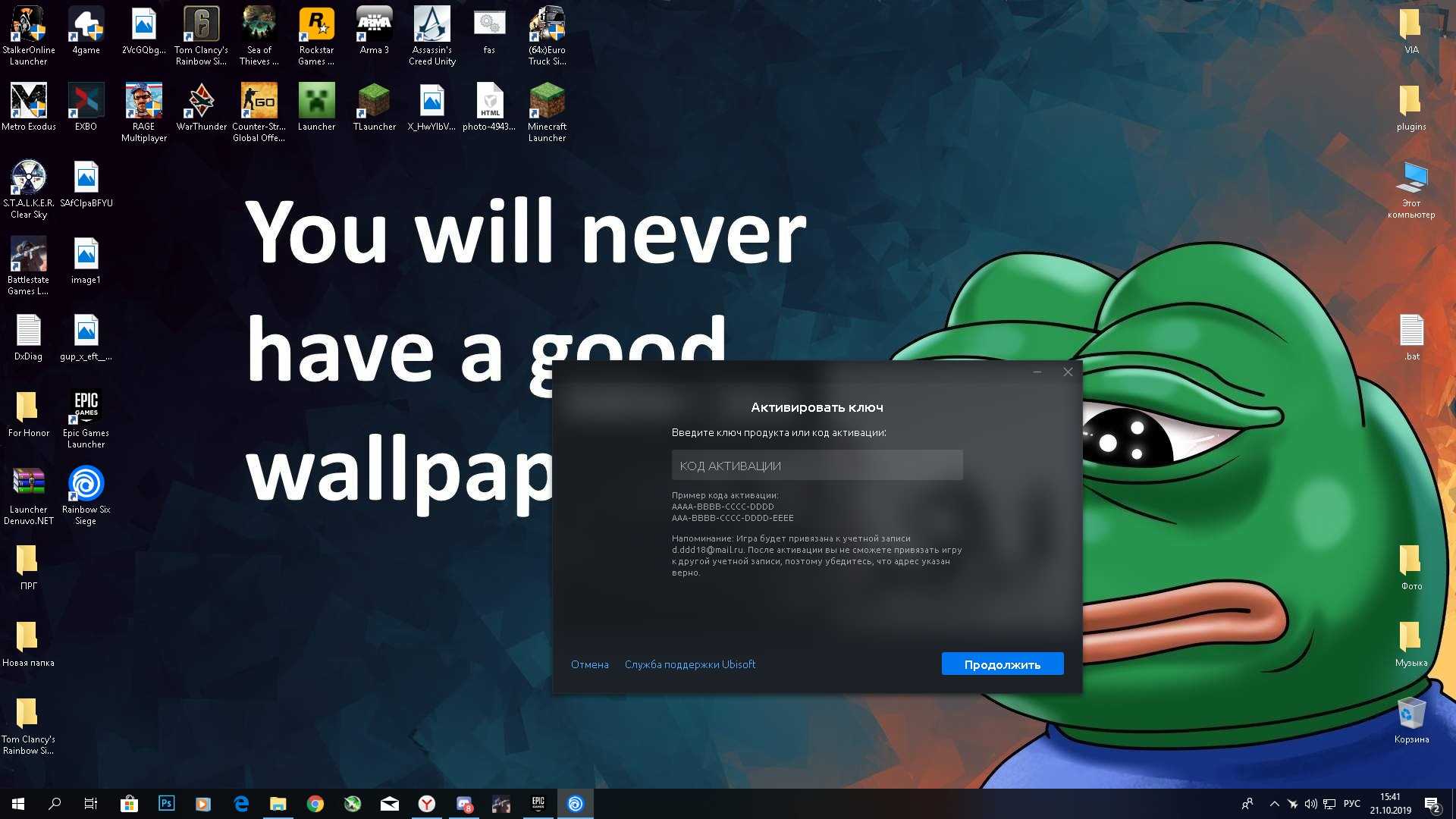Image resolution: width=1456 pixels, height=819 pixels.
Task: Open clock showing 15:41
Action: 1390,804
